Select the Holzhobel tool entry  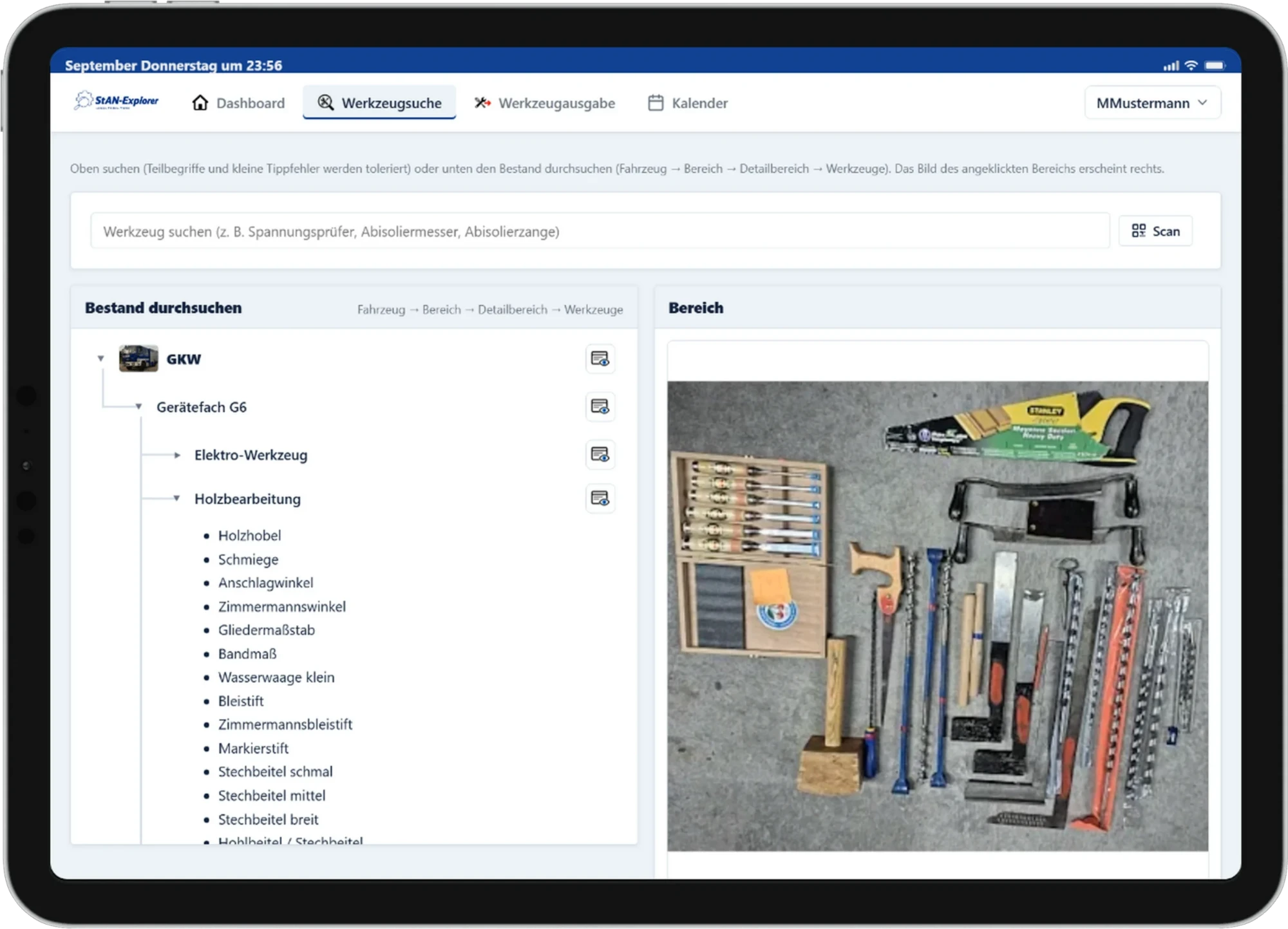click(x=249, y=536)
